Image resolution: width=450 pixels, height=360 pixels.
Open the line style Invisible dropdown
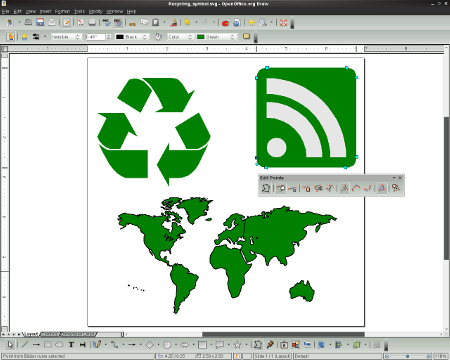66,37
